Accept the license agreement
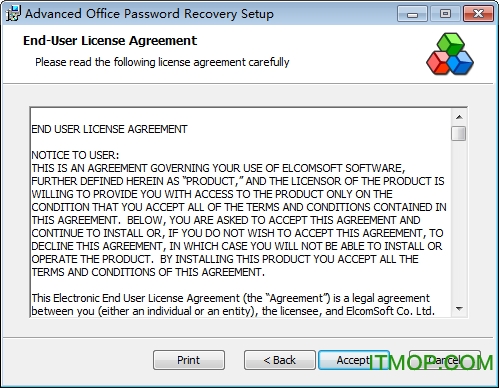Image resolution: width=499 pixels, height=388 pixels. [x=354, y=360]
